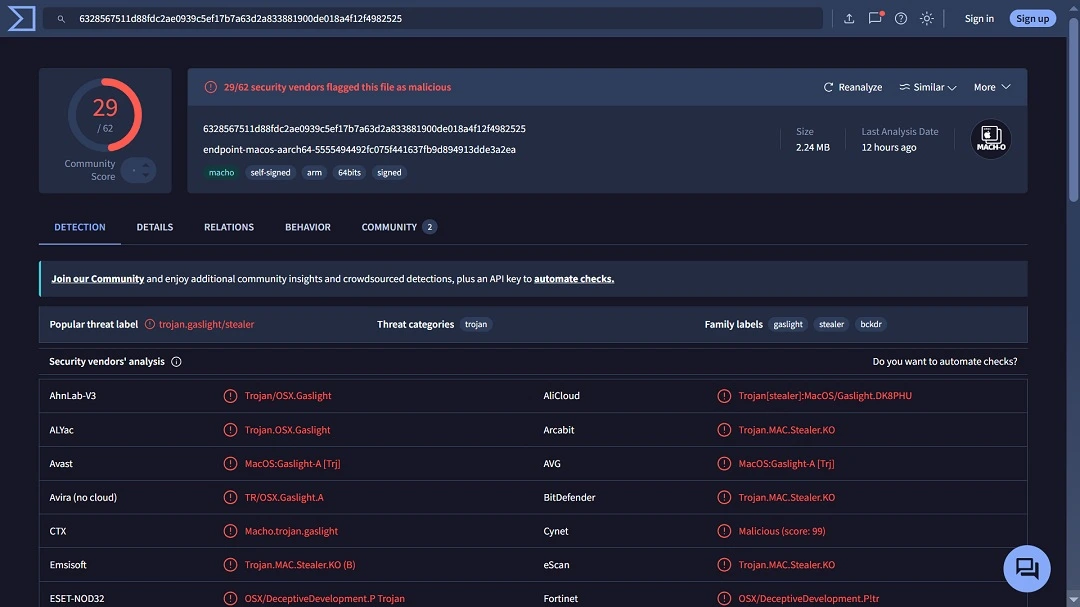Click the Arcabit detection warning icon

point(724,430)
